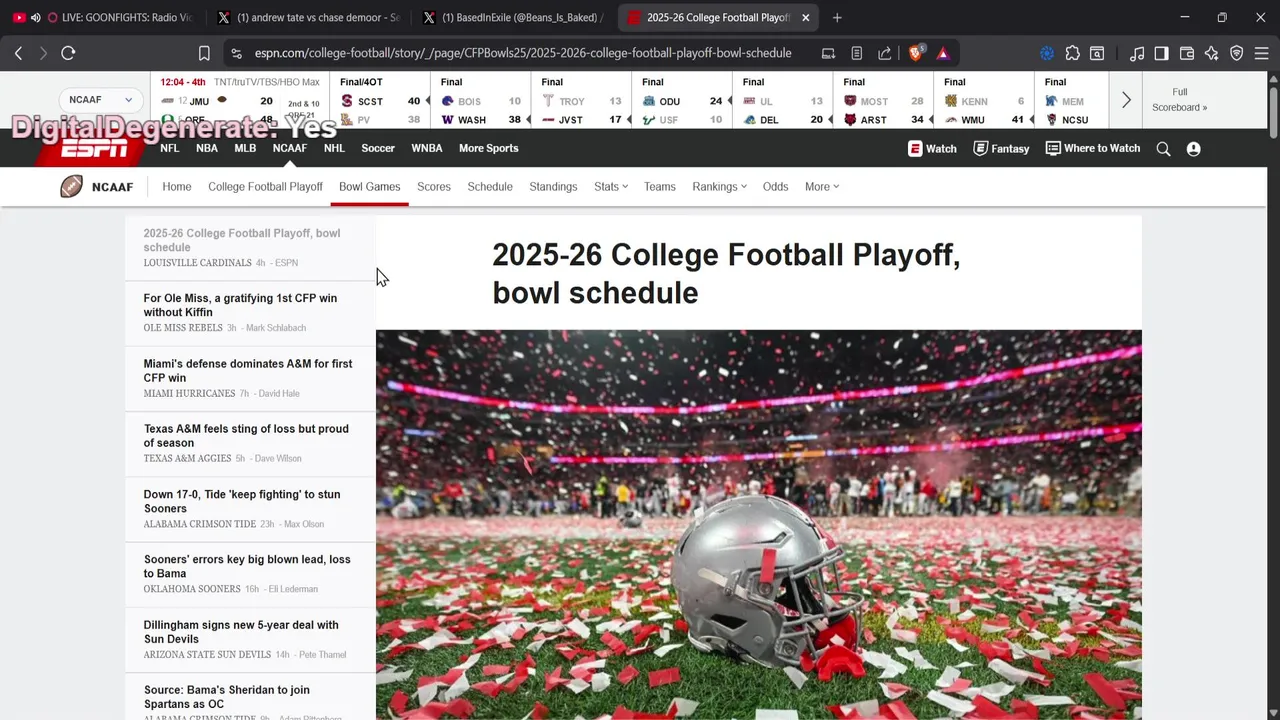The image size is (1280, 720).
Task: Open Down 17-0, Tide 'keep fighting' story
Action: pos(242,501)
